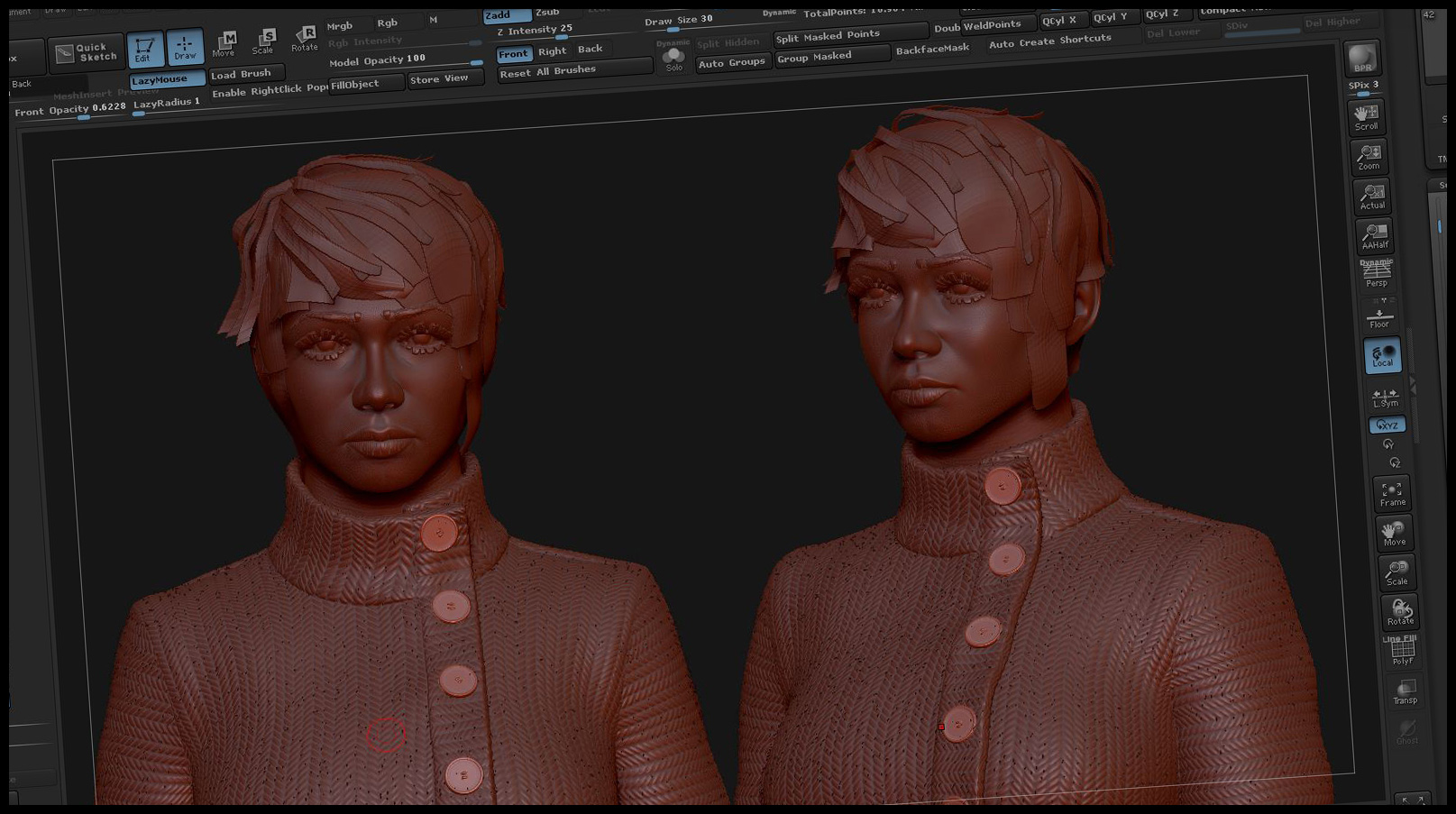Click the BPR render icon
Screen dimensions: 1456x814
[1362, 59]
